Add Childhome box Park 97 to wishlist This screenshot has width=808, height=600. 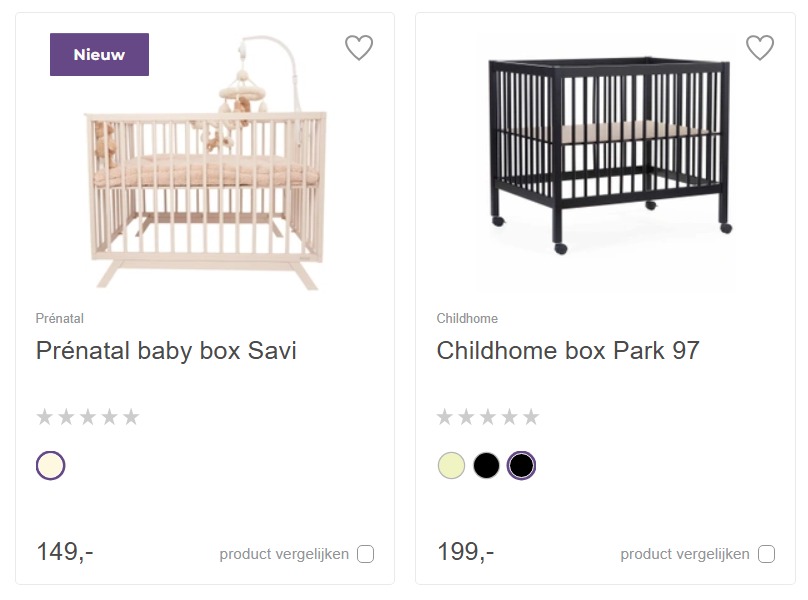(760, 47)
